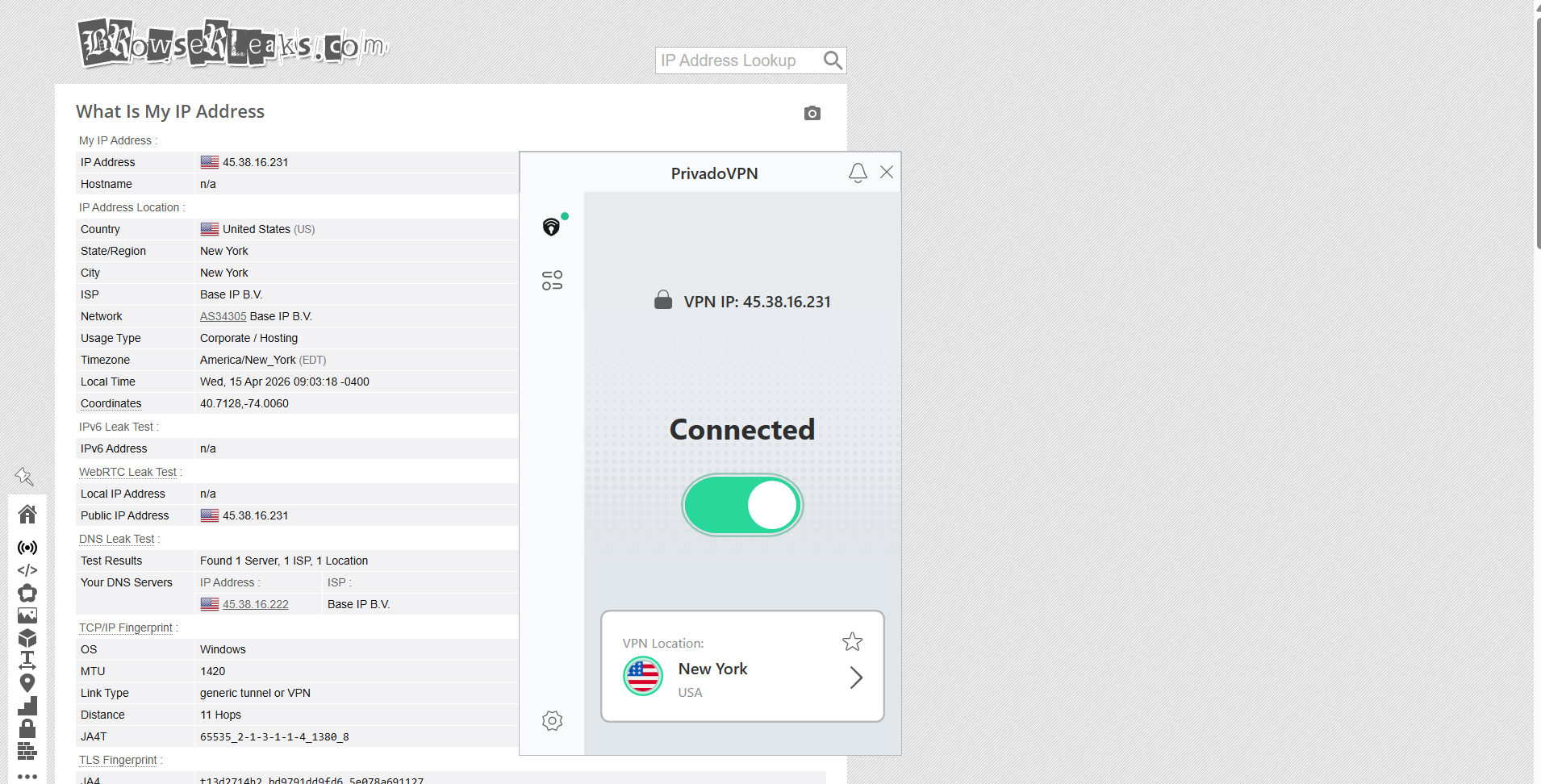
Task: Click the generic tunnel or VPN value
Action: coord(255,693)
